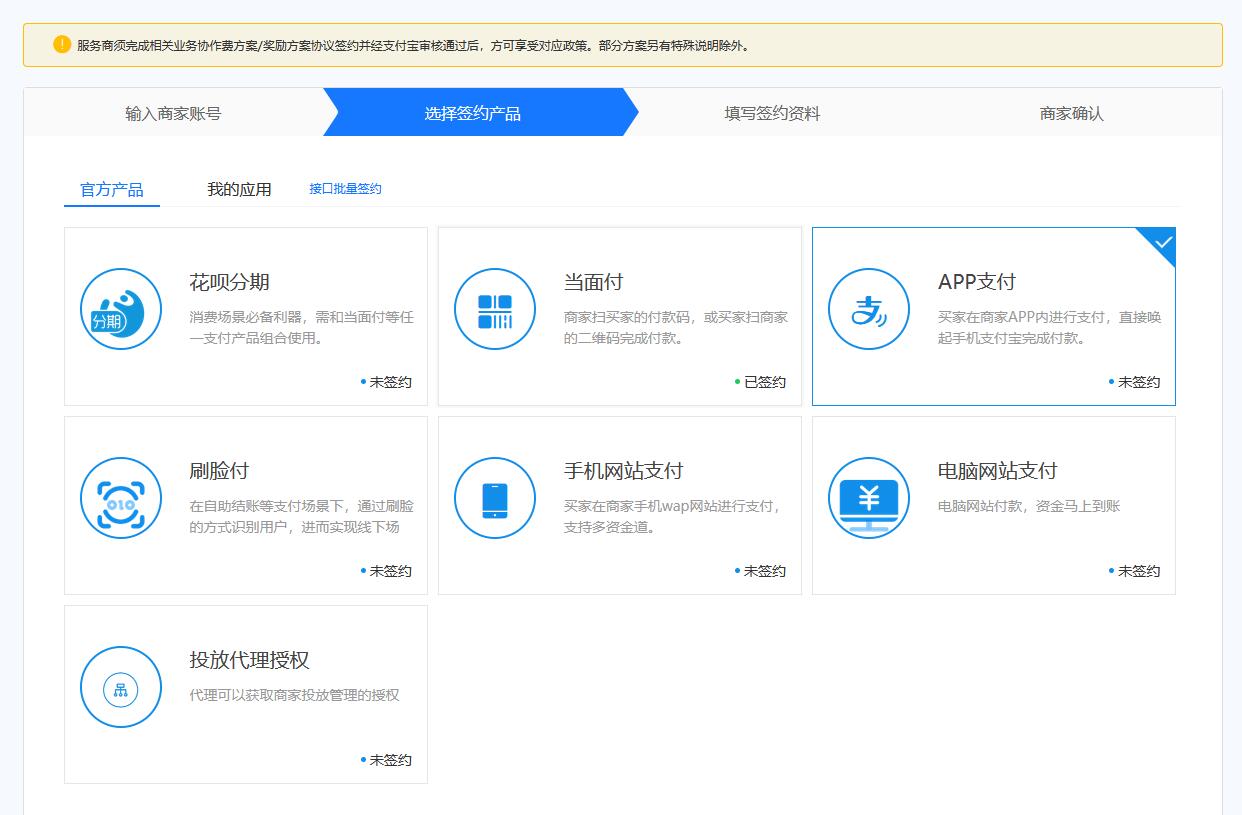Screen dimensions: 1242x815
Task: Click the 当面付 QR code icon
Action: tap(495, 309)
